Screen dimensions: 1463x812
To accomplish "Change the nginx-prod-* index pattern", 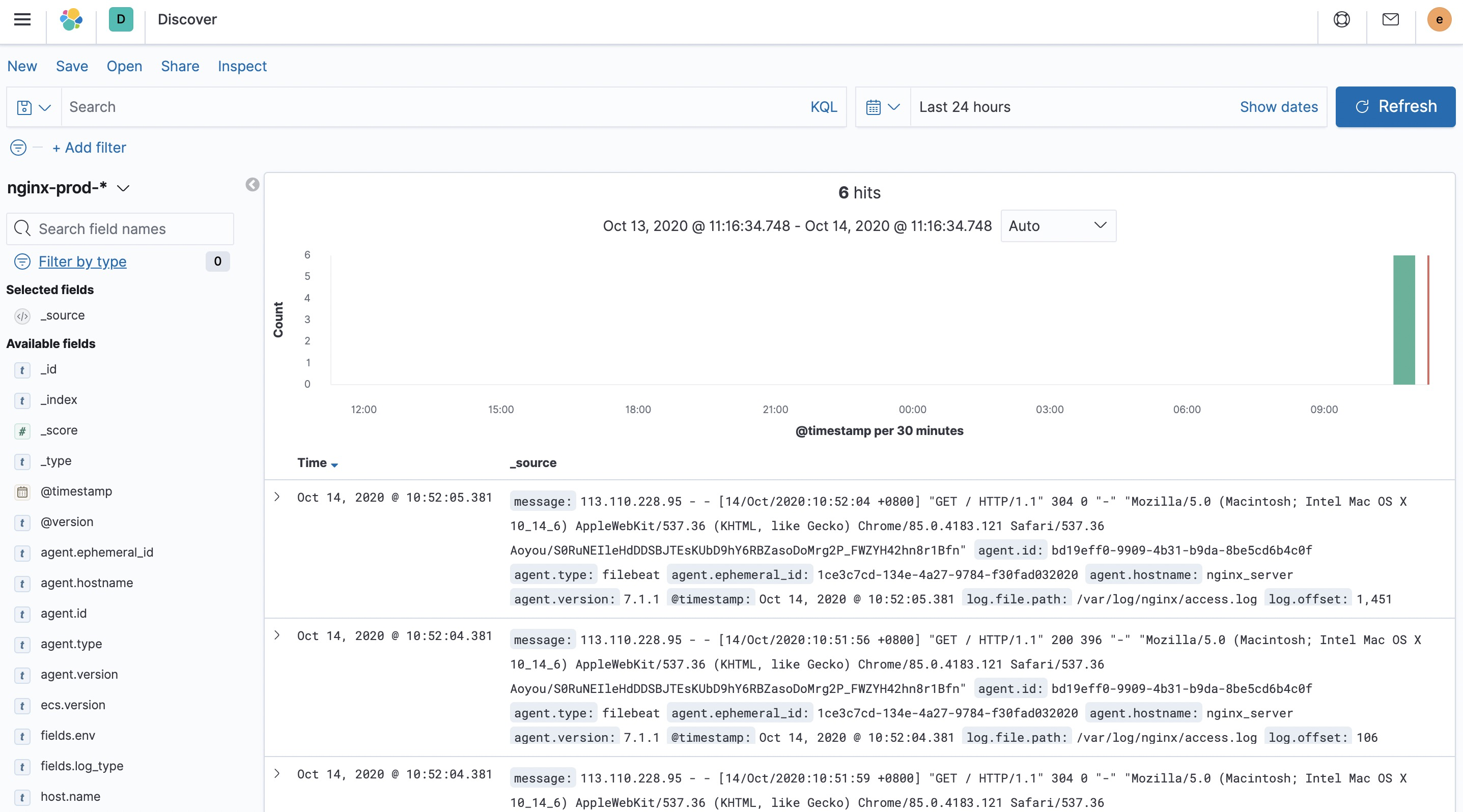I will point(68,188).
